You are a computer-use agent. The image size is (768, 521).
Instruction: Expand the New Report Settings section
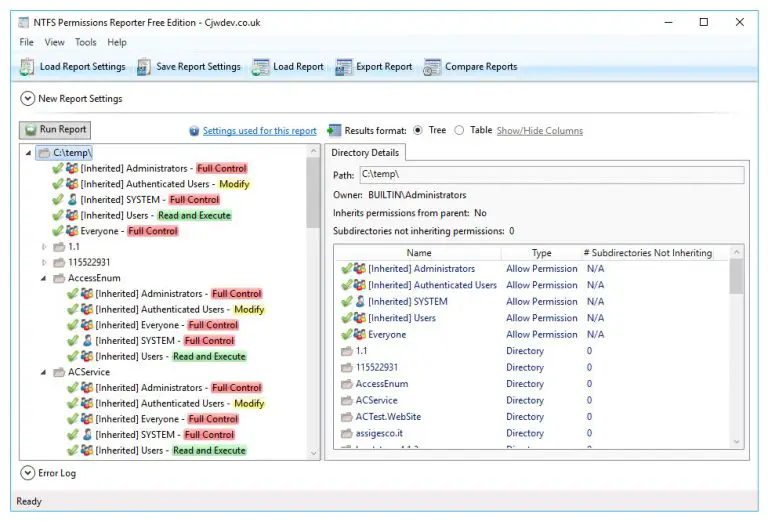[x=27, y=99]
